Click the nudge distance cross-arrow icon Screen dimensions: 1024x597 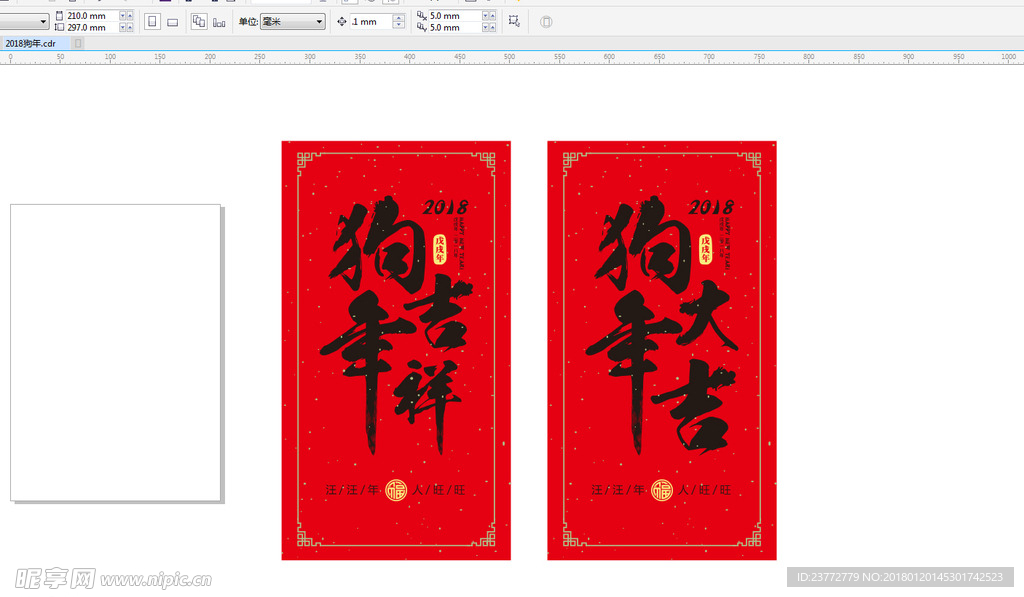pyautogui.click(x=343, y=21)
